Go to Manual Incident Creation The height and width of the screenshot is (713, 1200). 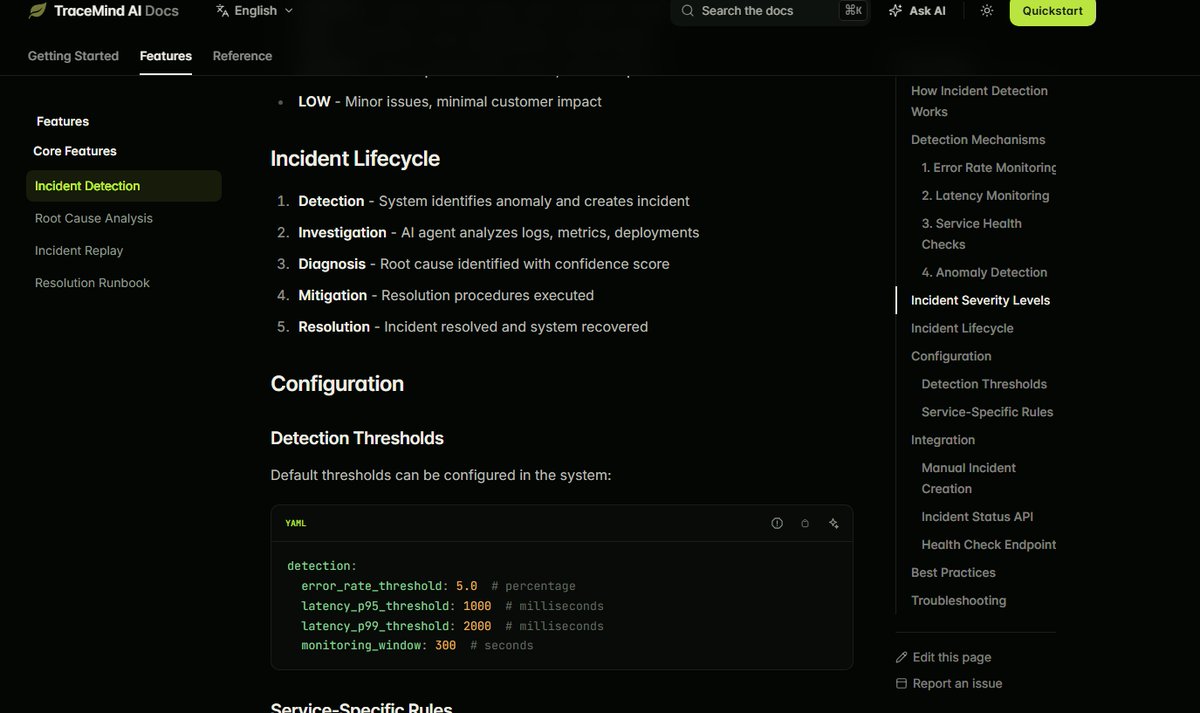(x=968, y=478)
